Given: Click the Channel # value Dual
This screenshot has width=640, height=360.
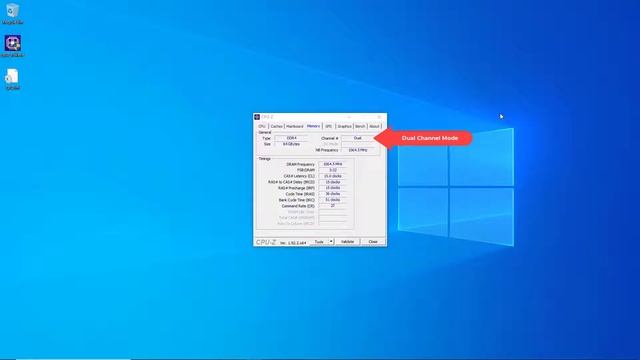Looking at the screenshot, I should (358, 138).
